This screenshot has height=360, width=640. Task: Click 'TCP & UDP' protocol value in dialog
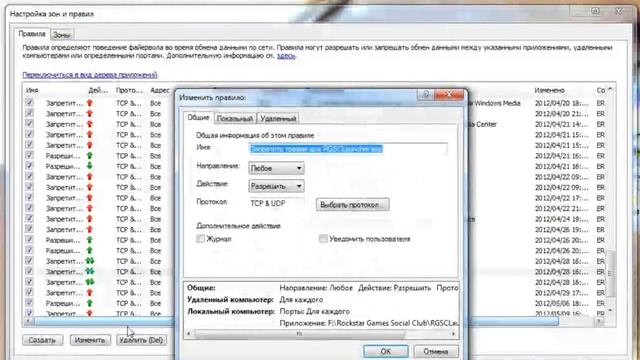tap(268, 203)
